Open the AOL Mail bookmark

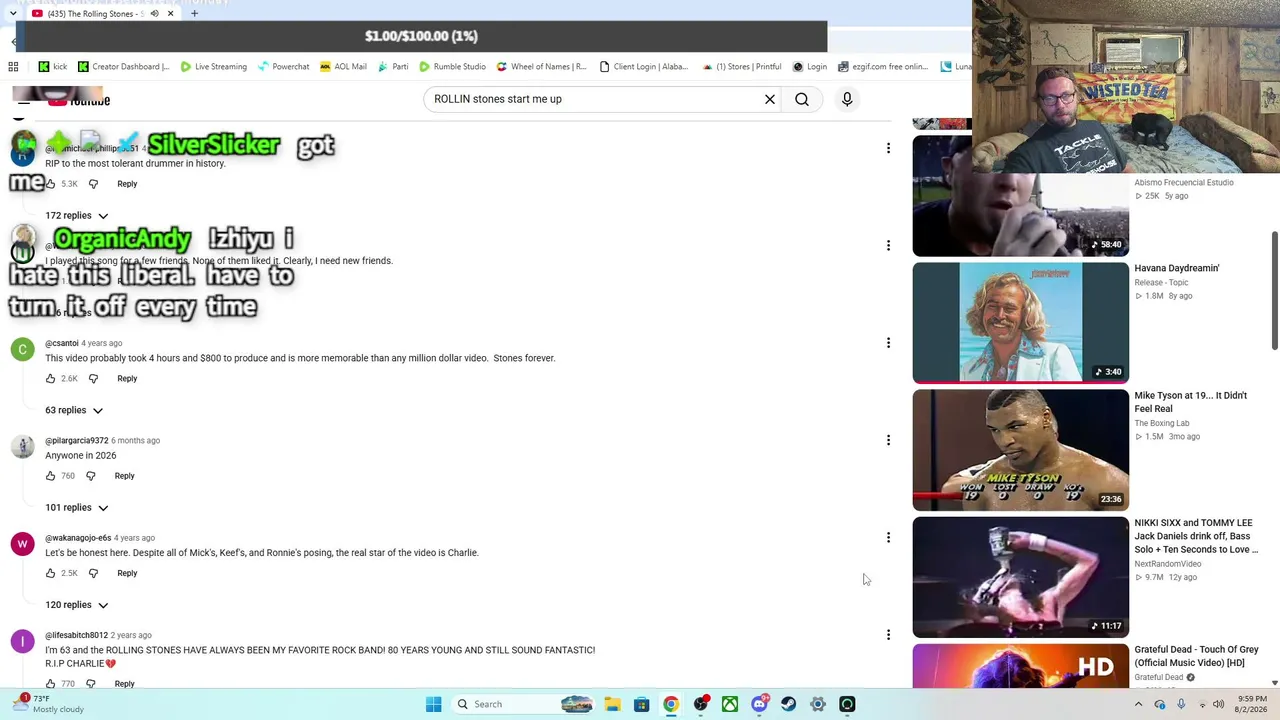[x=343, y=67]
